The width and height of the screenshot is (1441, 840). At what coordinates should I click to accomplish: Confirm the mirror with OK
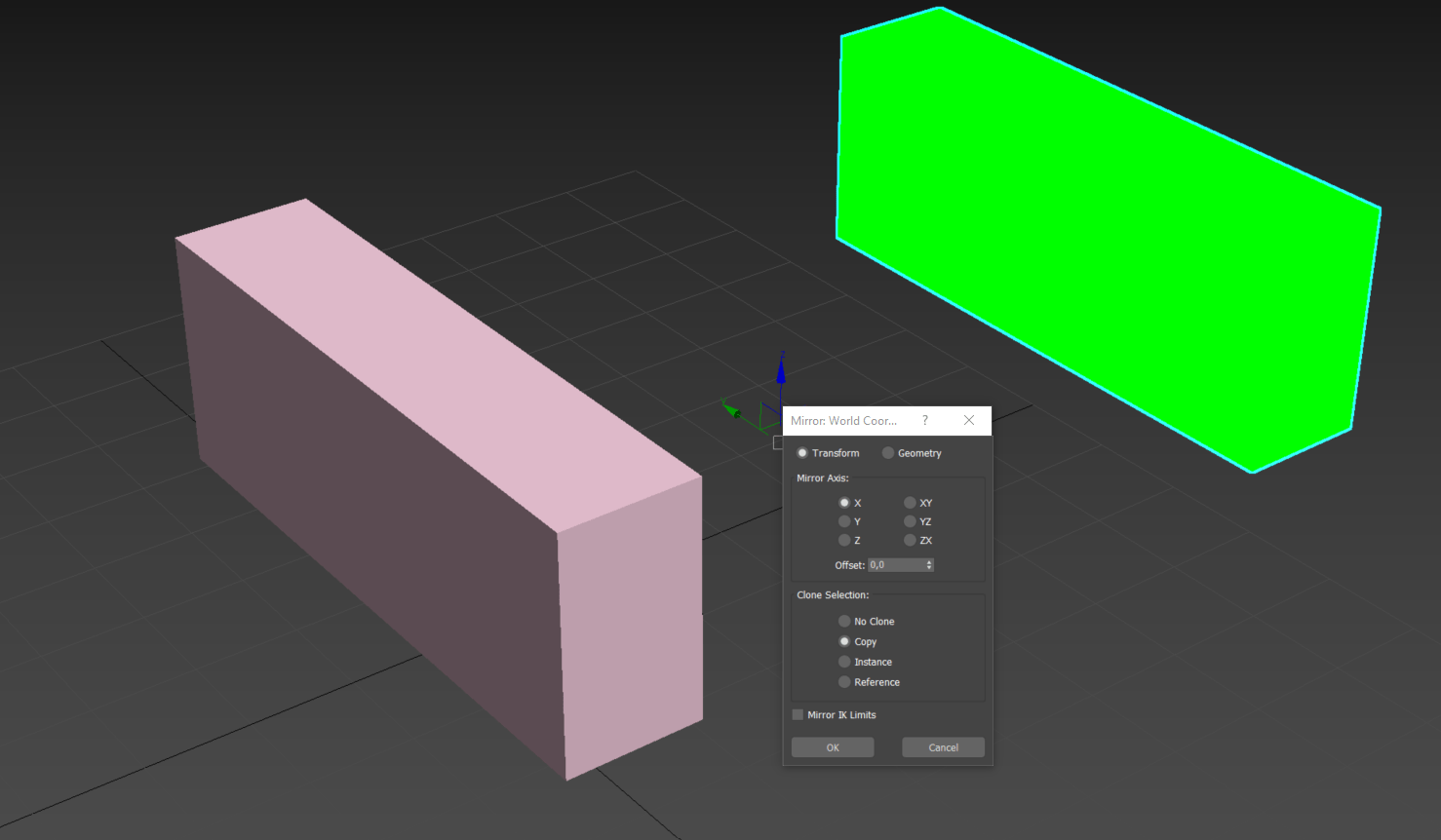(x=833, y=747)
